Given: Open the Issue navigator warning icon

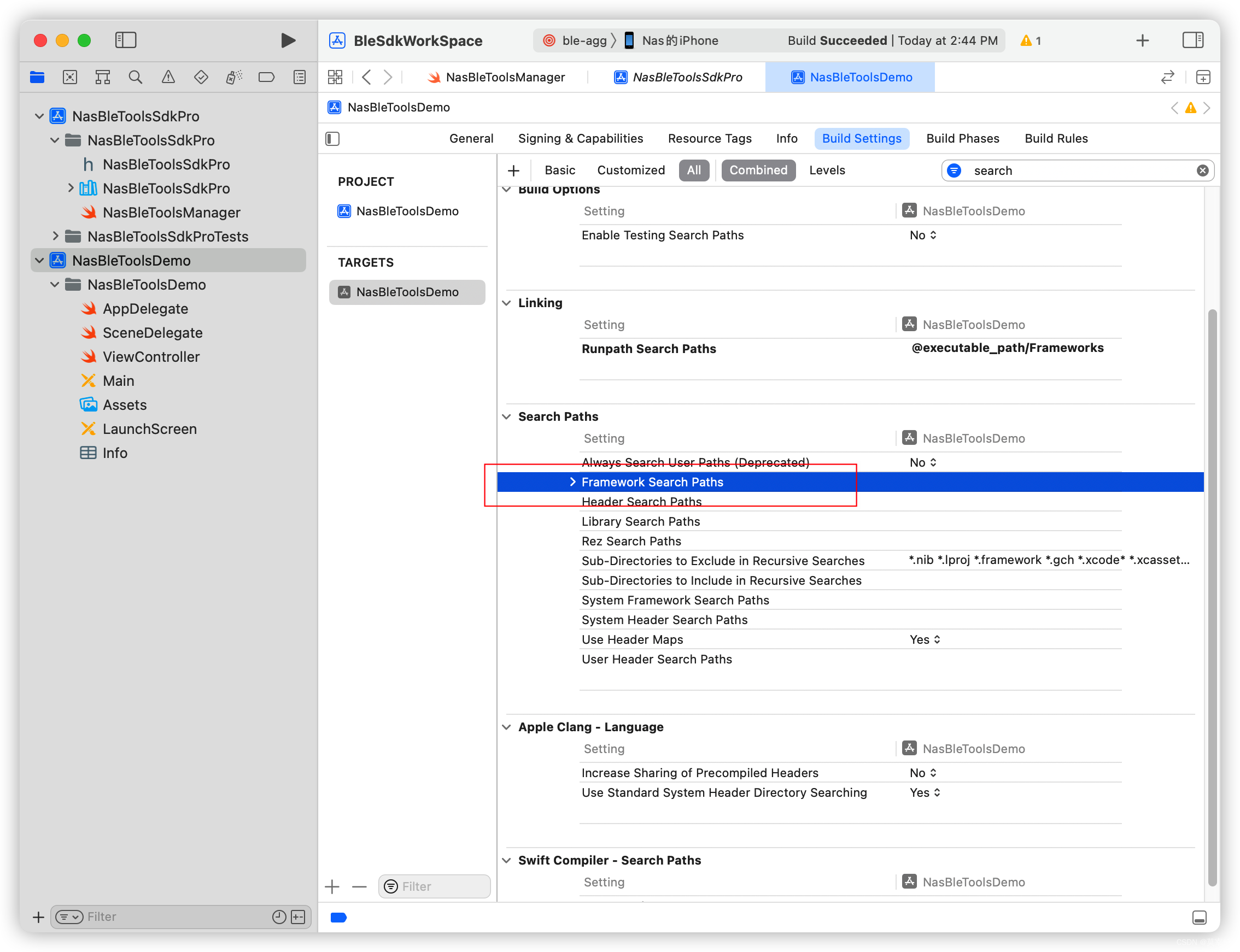Looking at the screenshot, I should point(168,77).
